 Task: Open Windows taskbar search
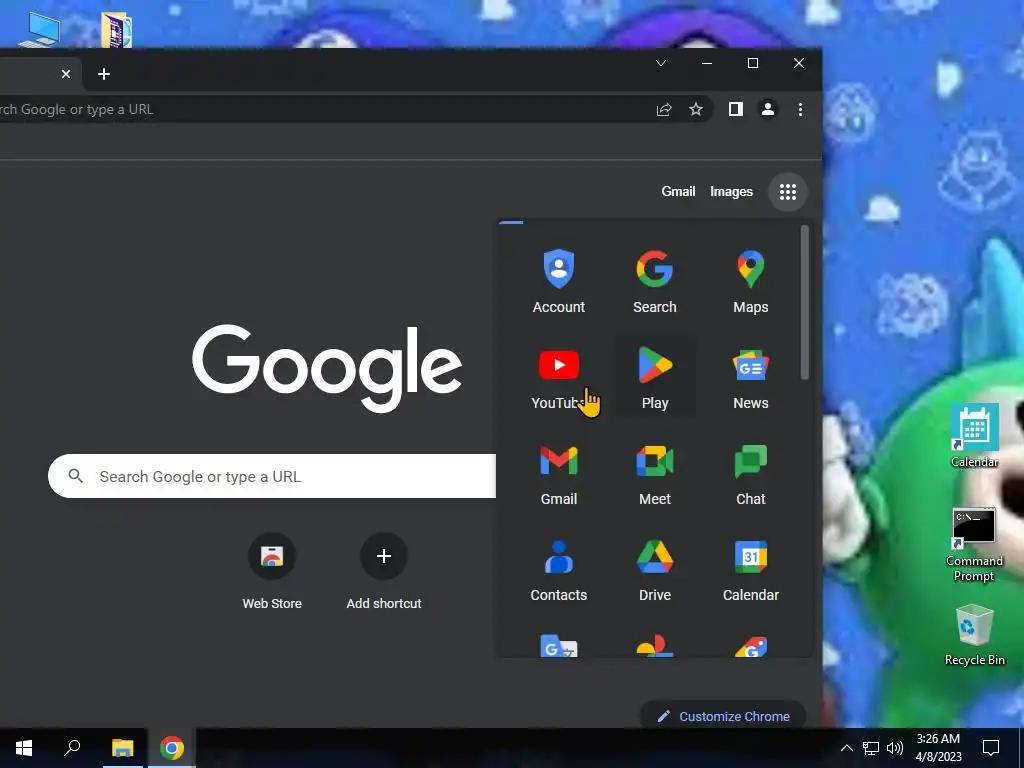pos(72,748)
